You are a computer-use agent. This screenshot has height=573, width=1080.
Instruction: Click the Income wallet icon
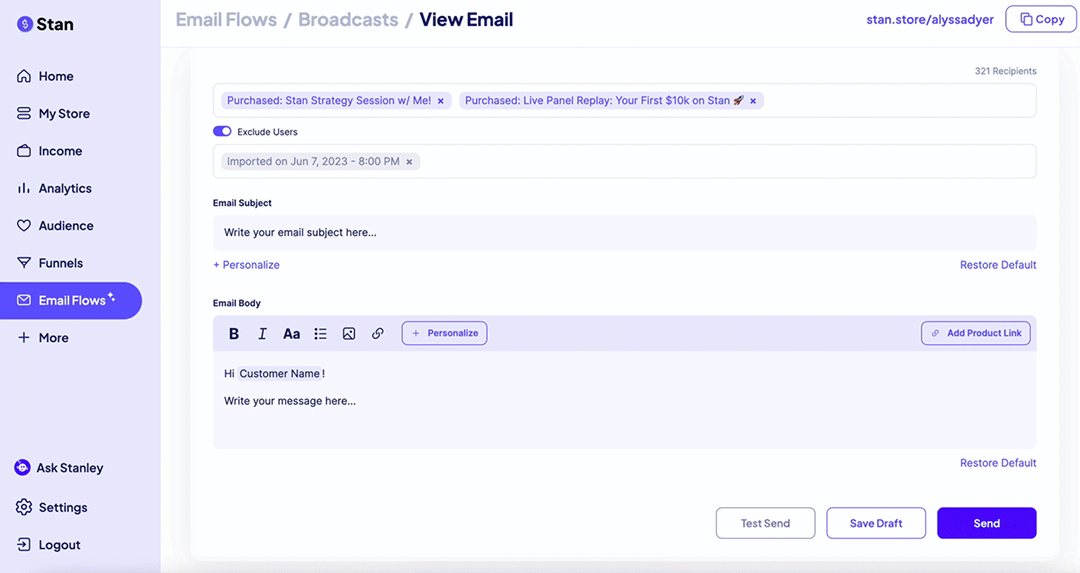point(24,150)
